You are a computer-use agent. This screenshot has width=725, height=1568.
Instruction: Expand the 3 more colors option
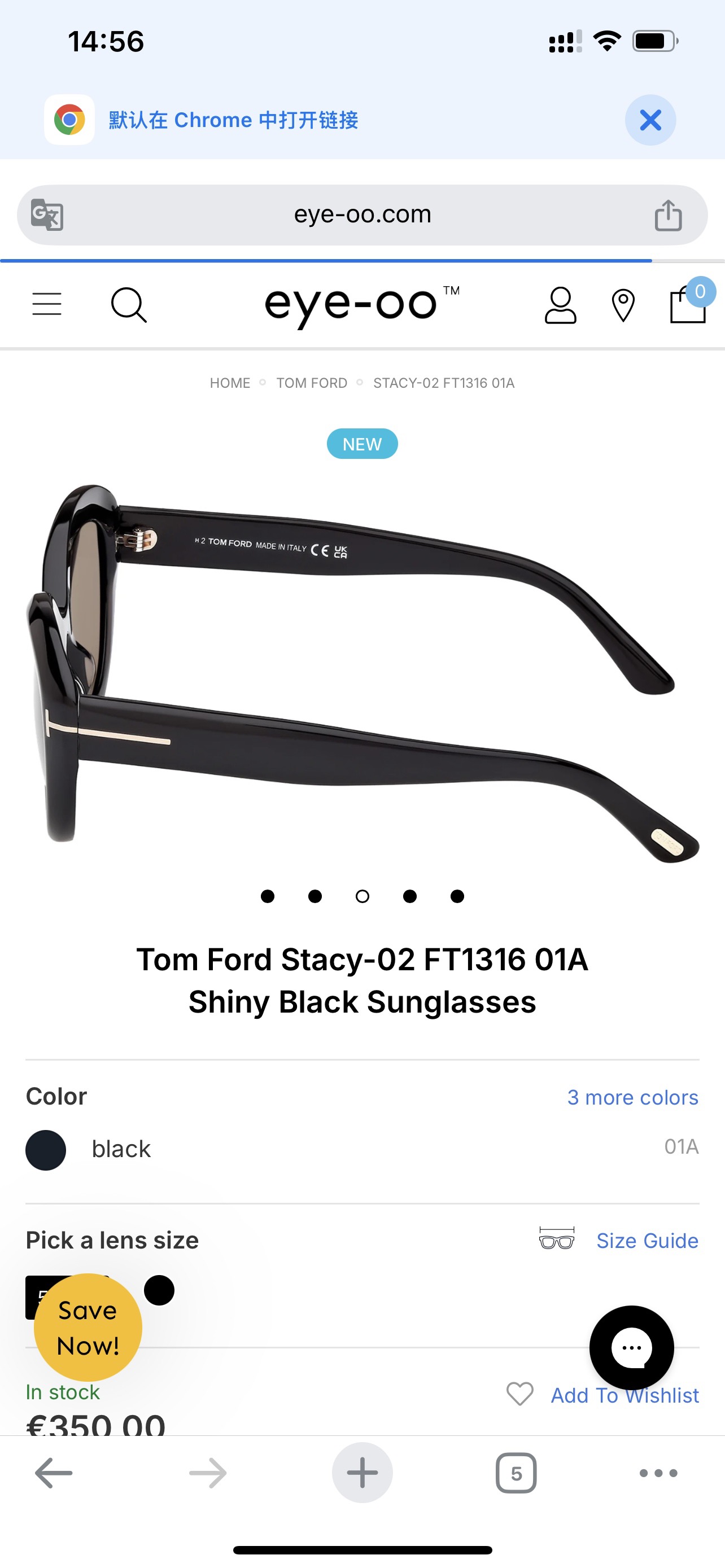click(x=632, y=1097)
